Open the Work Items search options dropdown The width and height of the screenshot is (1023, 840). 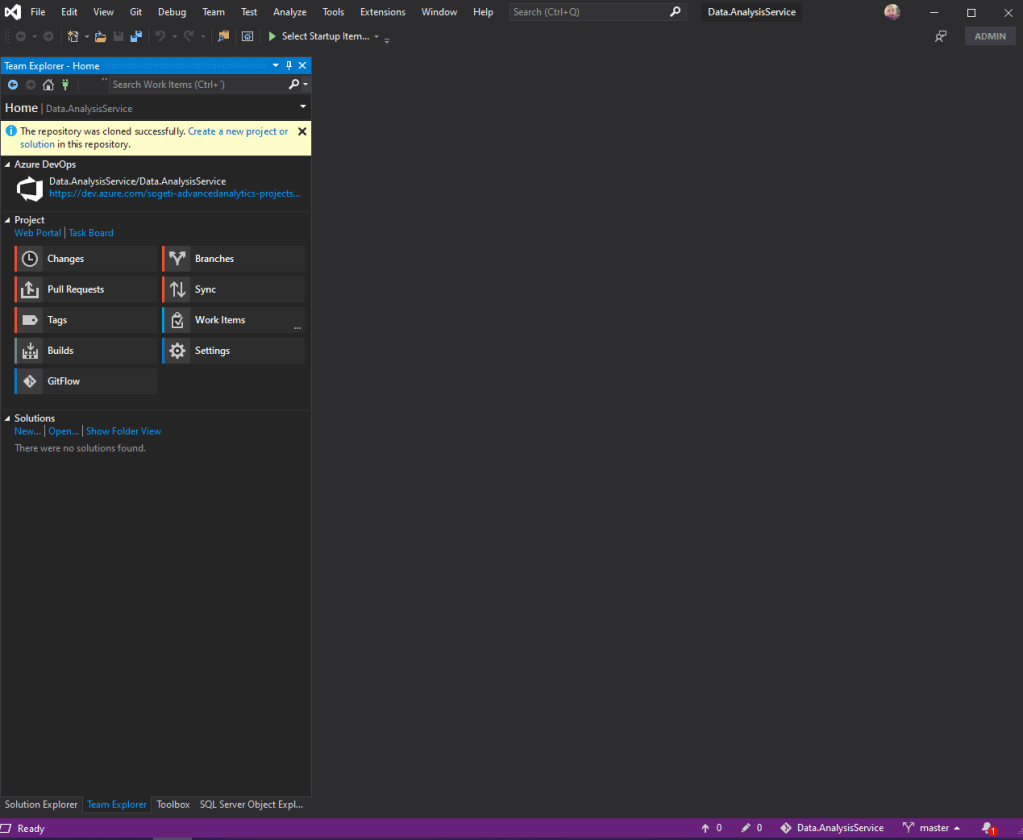click(x=305, y=84)
